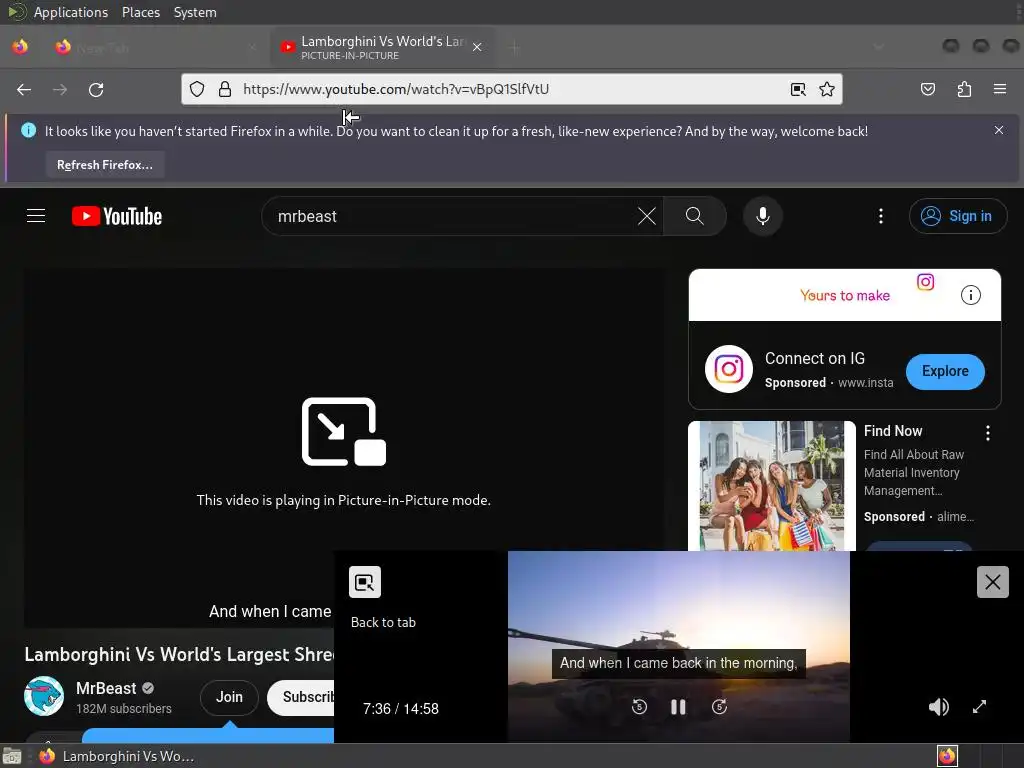Open the Instagram ad info icon

(970, 295)
